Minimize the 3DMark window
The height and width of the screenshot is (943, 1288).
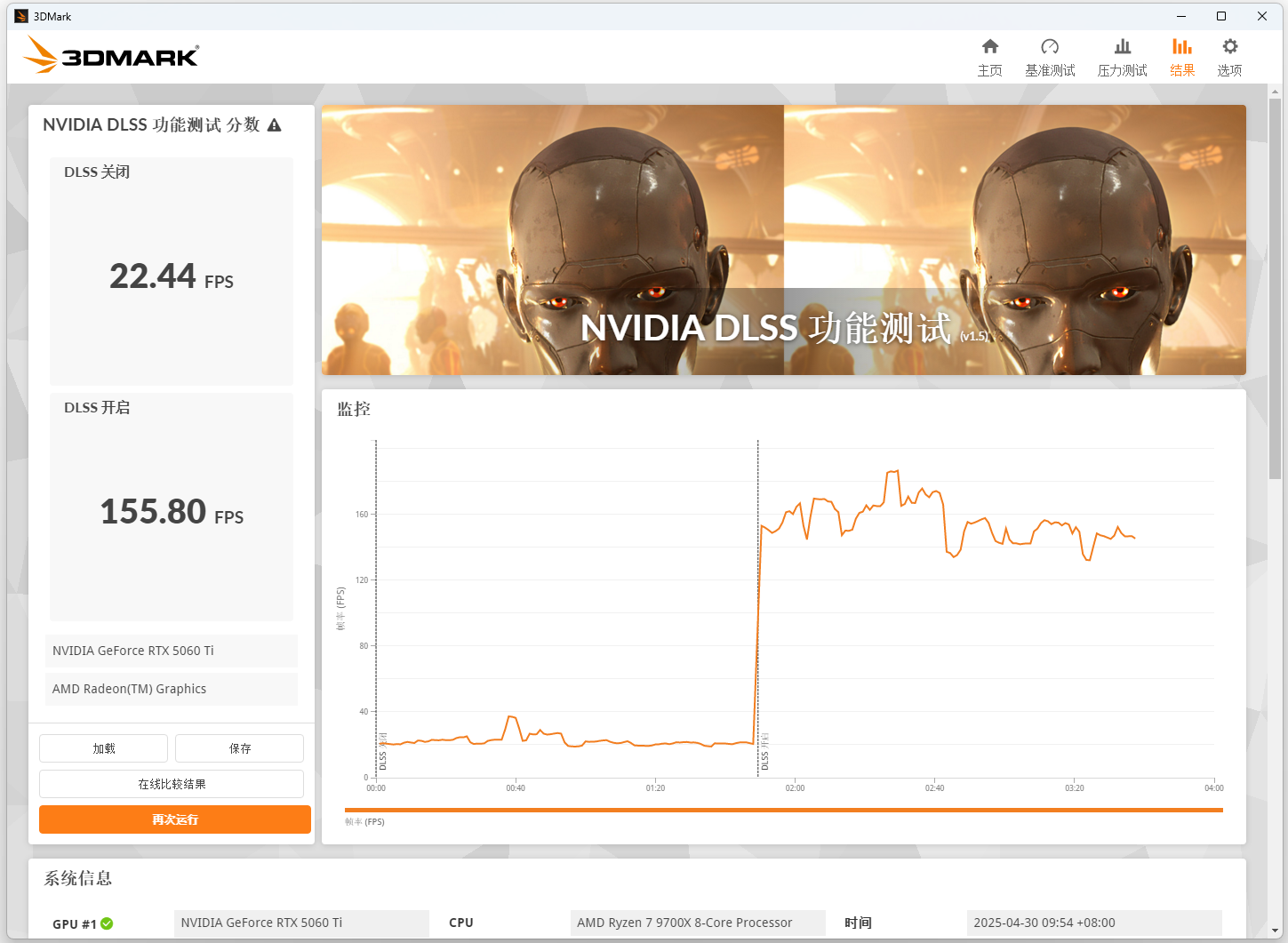1181,16
